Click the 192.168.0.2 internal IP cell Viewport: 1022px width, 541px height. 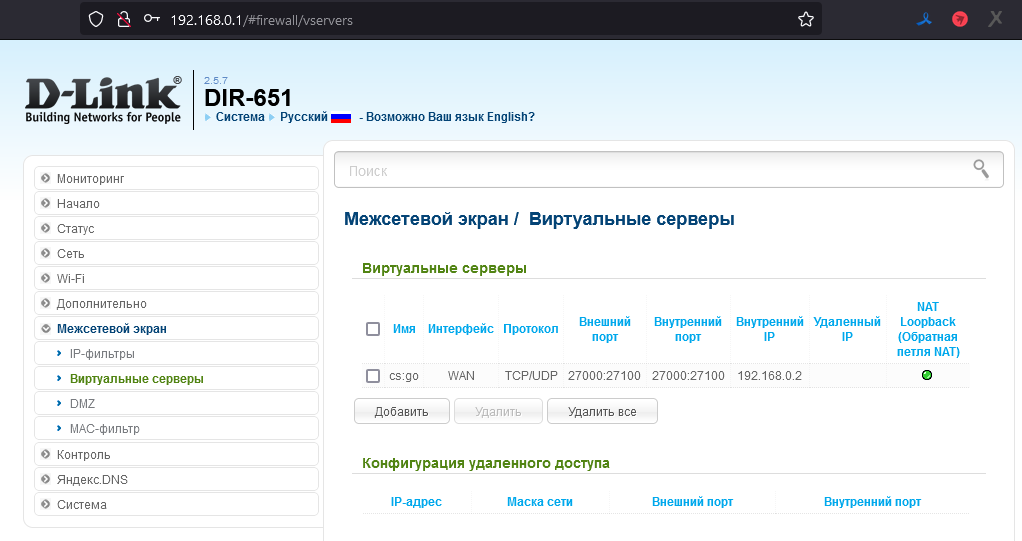tap(770, 375)
